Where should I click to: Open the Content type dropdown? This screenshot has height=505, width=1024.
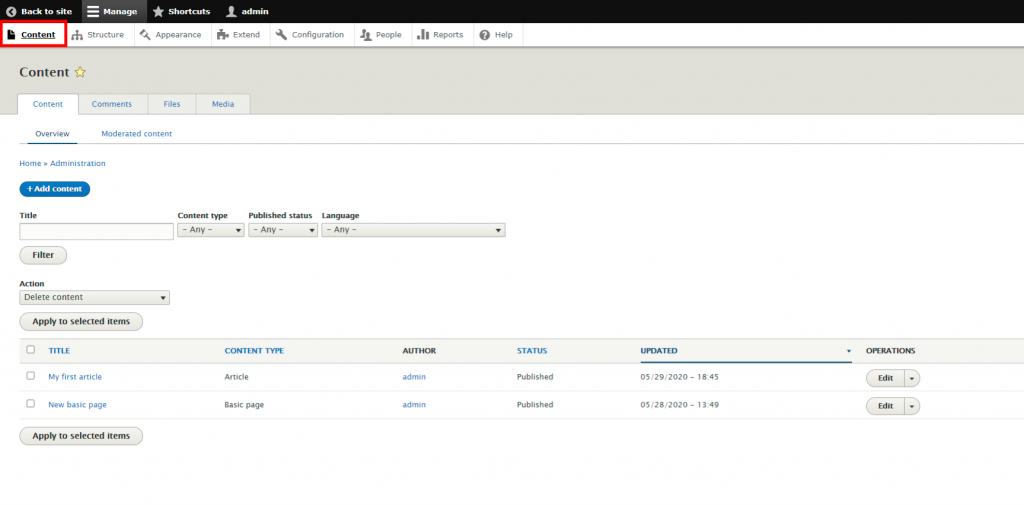coord(210,230)
